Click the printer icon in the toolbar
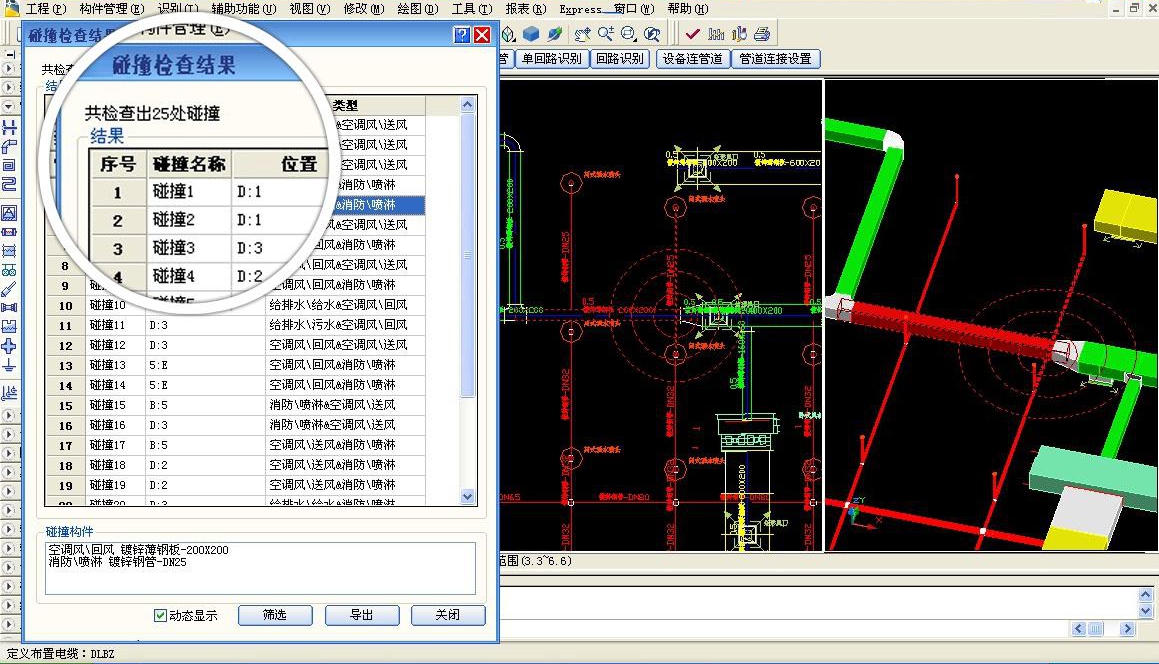The height and width of the screenshot is (664, 1159). [x=762, y=34]
